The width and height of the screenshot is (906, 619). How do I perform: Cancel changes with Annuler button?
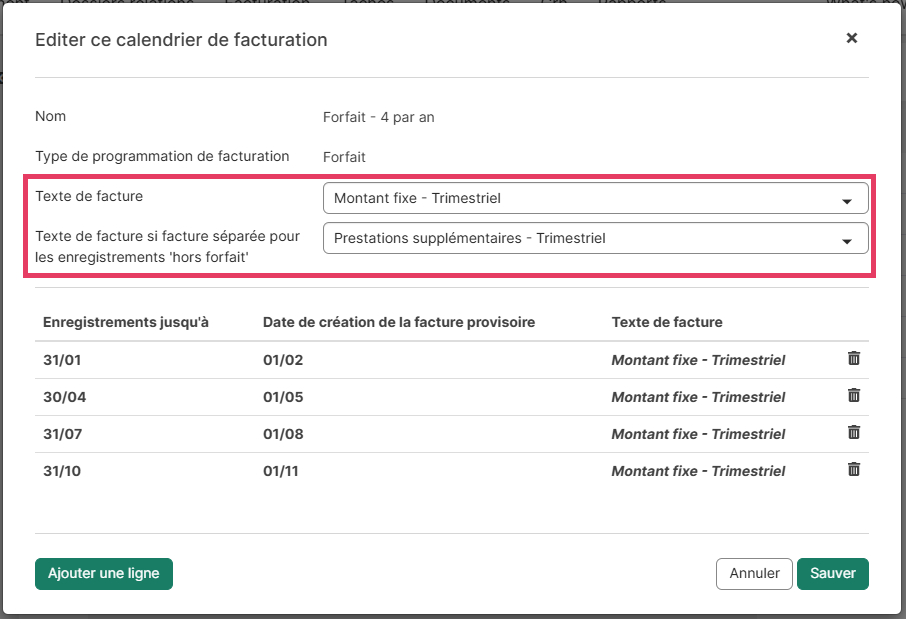pos(754,574)
